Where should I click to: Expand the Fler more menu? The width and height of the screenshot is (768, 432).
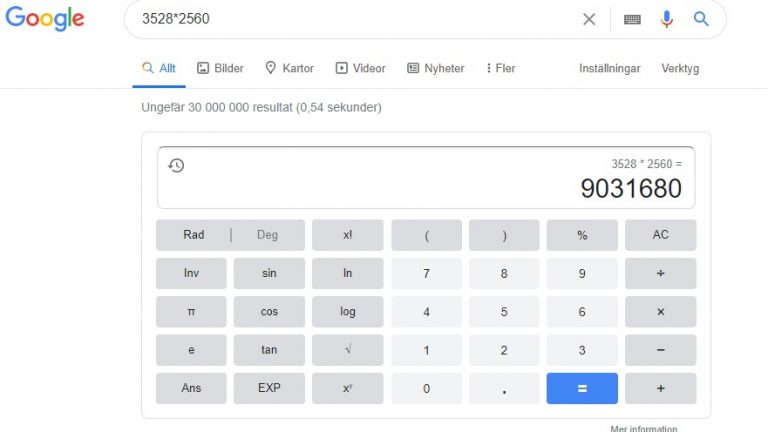pyautogui.click(x=501, y=68)
